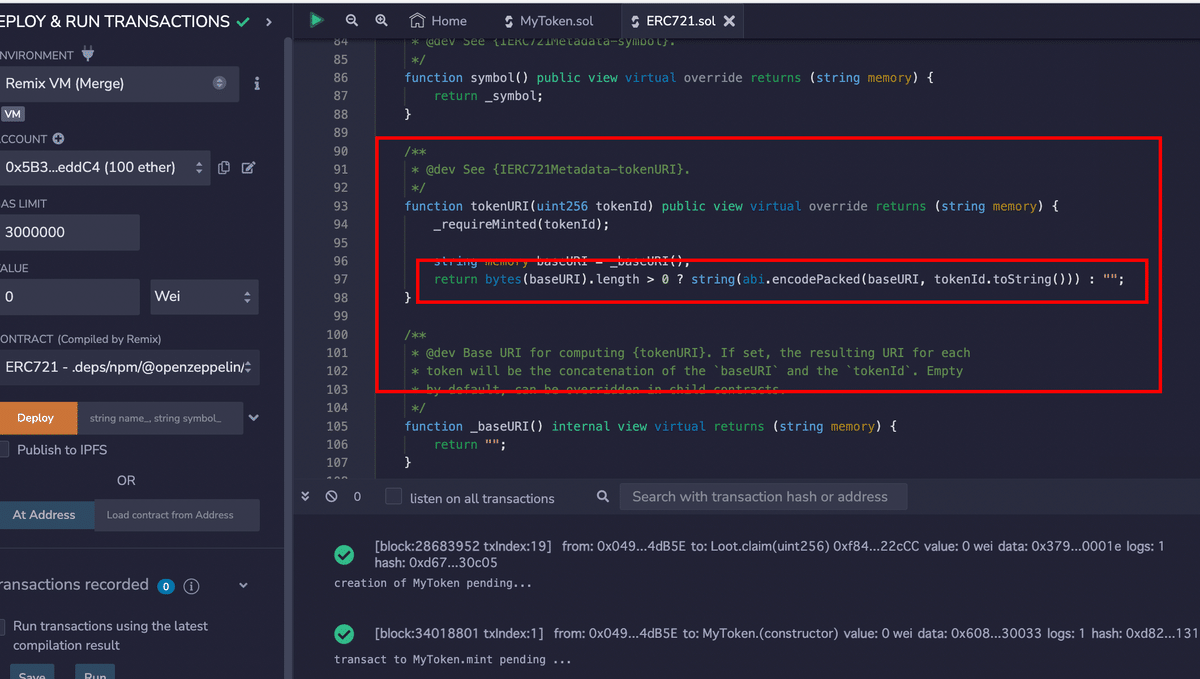The height and width of the screenshot is (679, 1200).
Task: Click the value amount input field
Action: (x=69, y=297)
